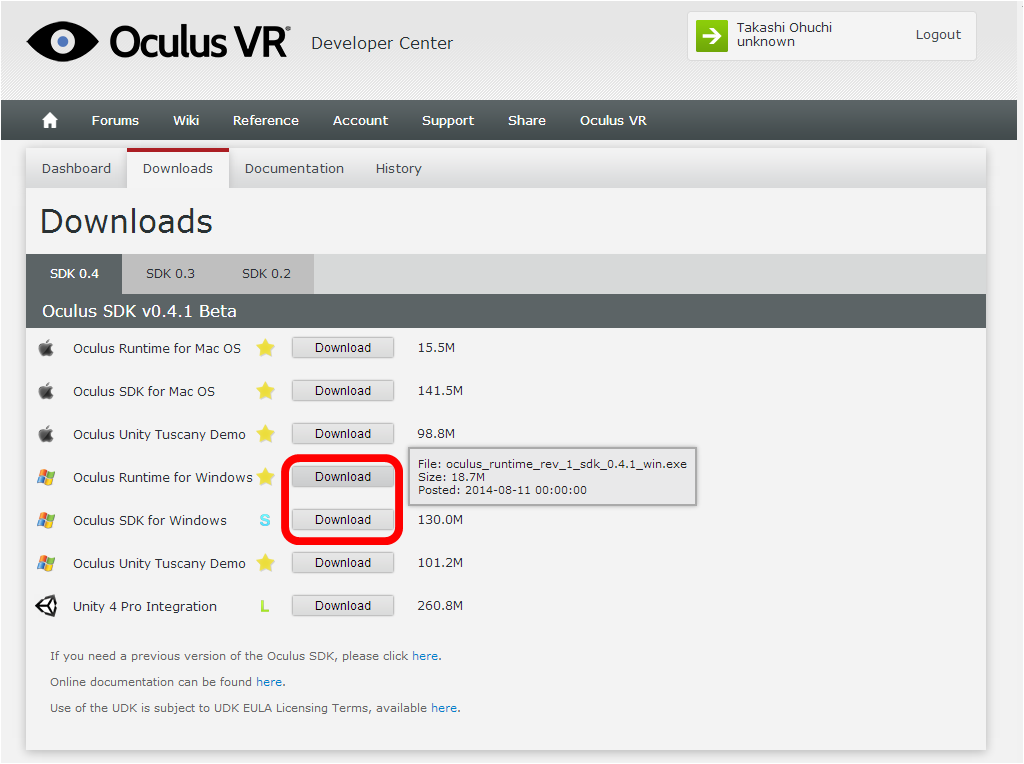
Task: Click 'Oculus SDK for Windows' label
Action: 150,521
